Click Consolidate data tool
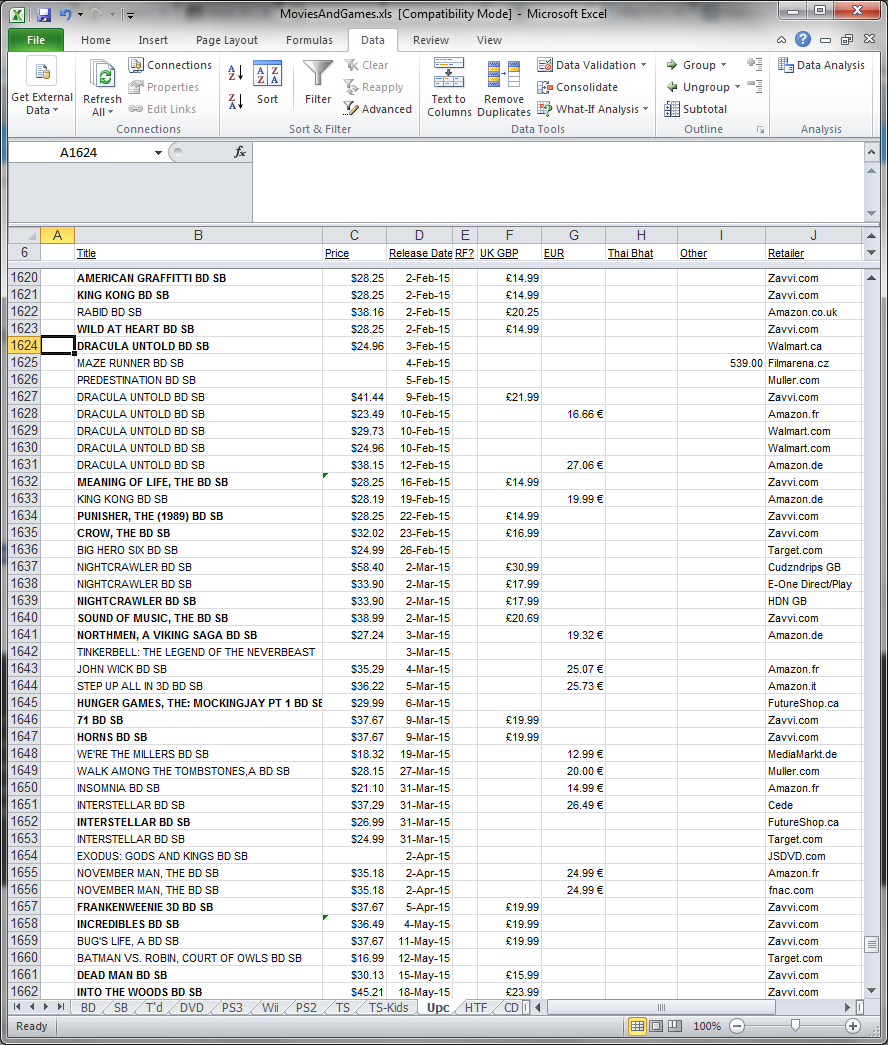Image resolution: width=888 pixels, height=1045 pixels. (578, 87)
